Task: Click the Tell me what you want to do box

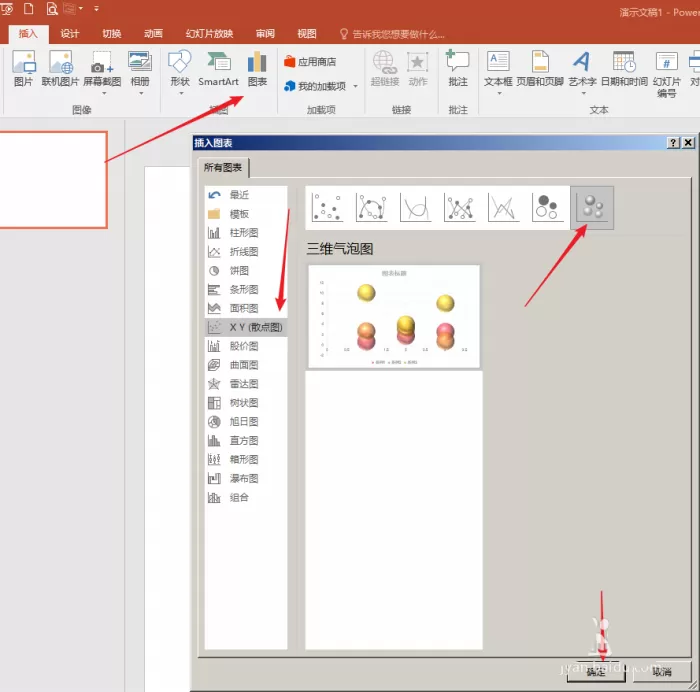Action: 392,34
